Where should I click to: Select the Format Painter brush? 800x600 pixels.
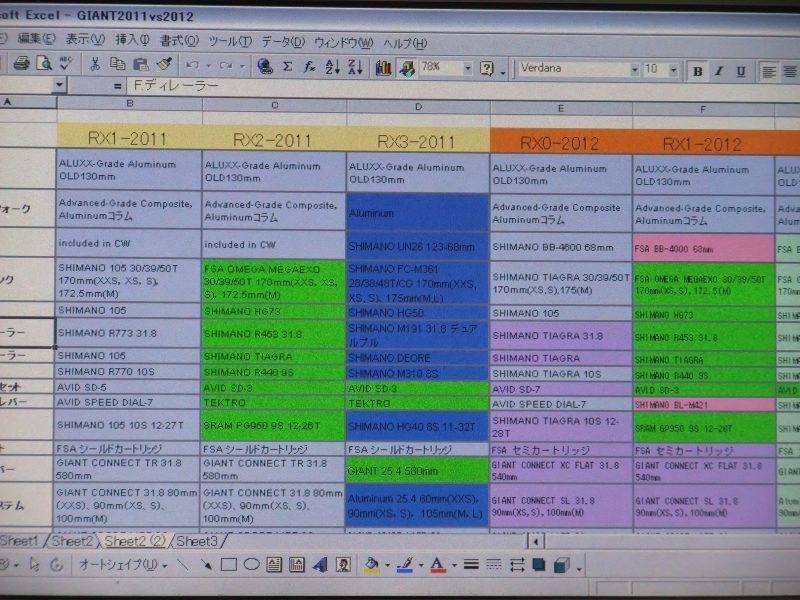(164, 64)
